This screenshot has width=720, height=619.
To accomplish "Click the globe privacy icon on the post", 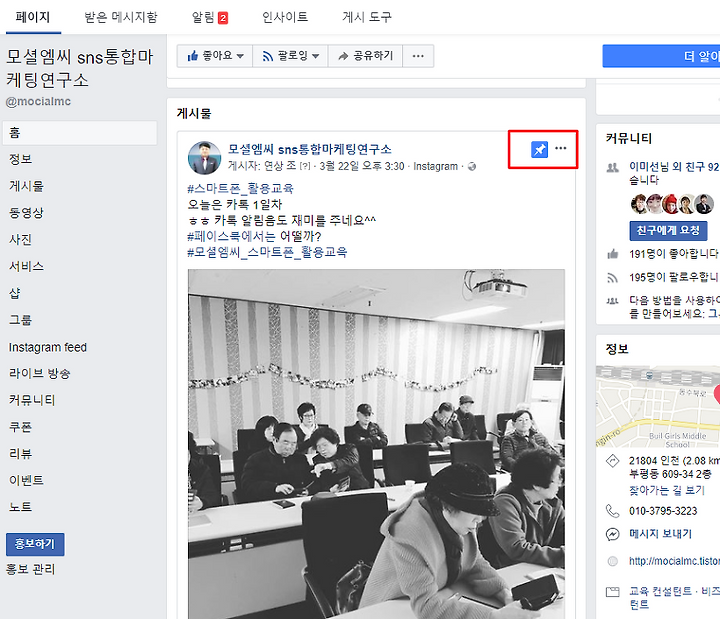I will (472, 166).
